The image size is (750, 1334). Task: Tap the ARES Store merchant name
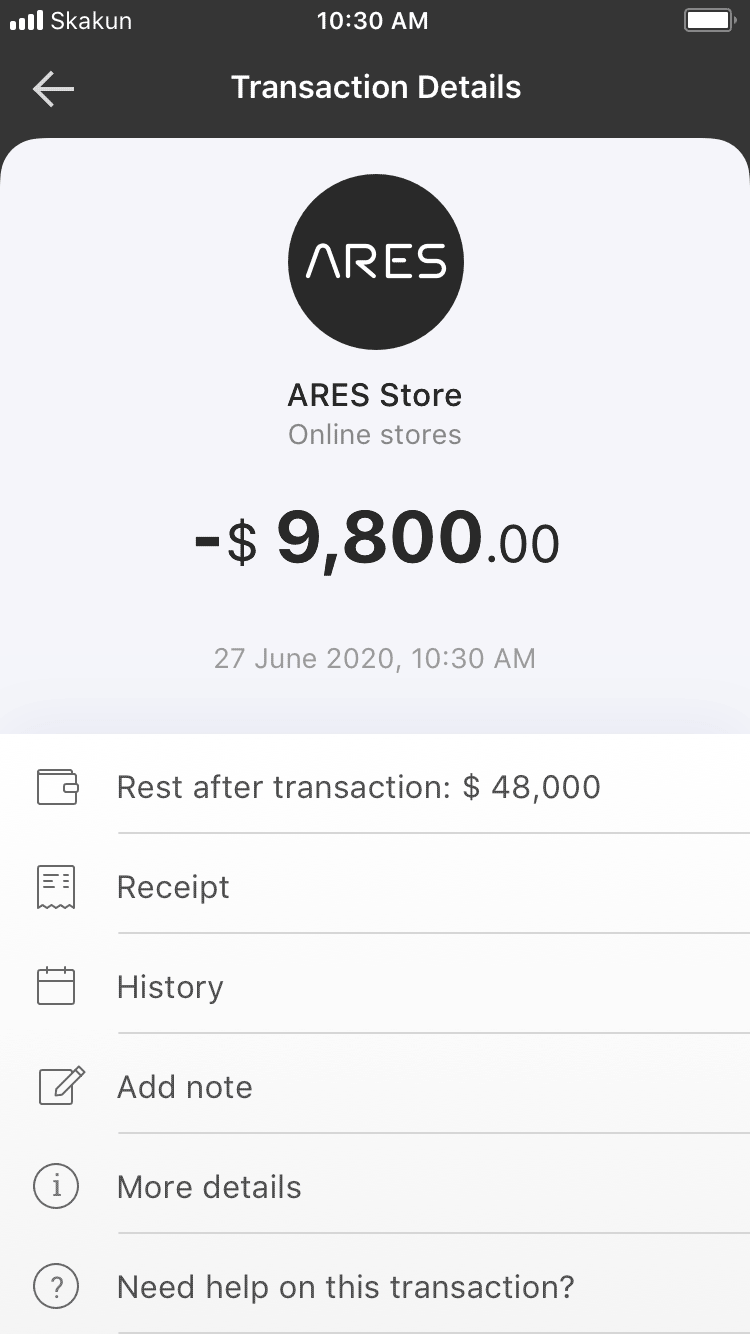click(375, 395)
